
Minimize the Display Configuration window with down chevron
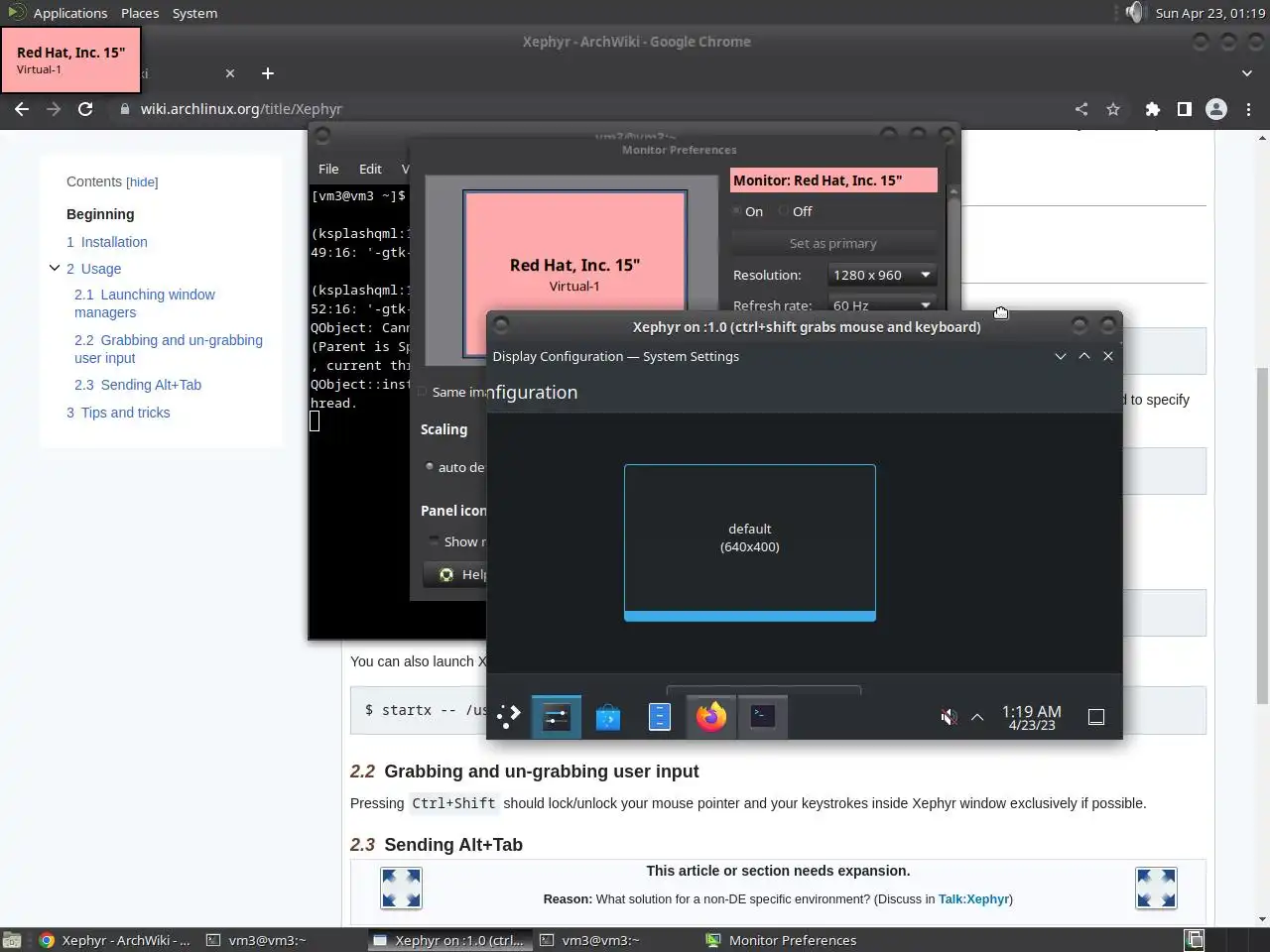pos(1061,356)
